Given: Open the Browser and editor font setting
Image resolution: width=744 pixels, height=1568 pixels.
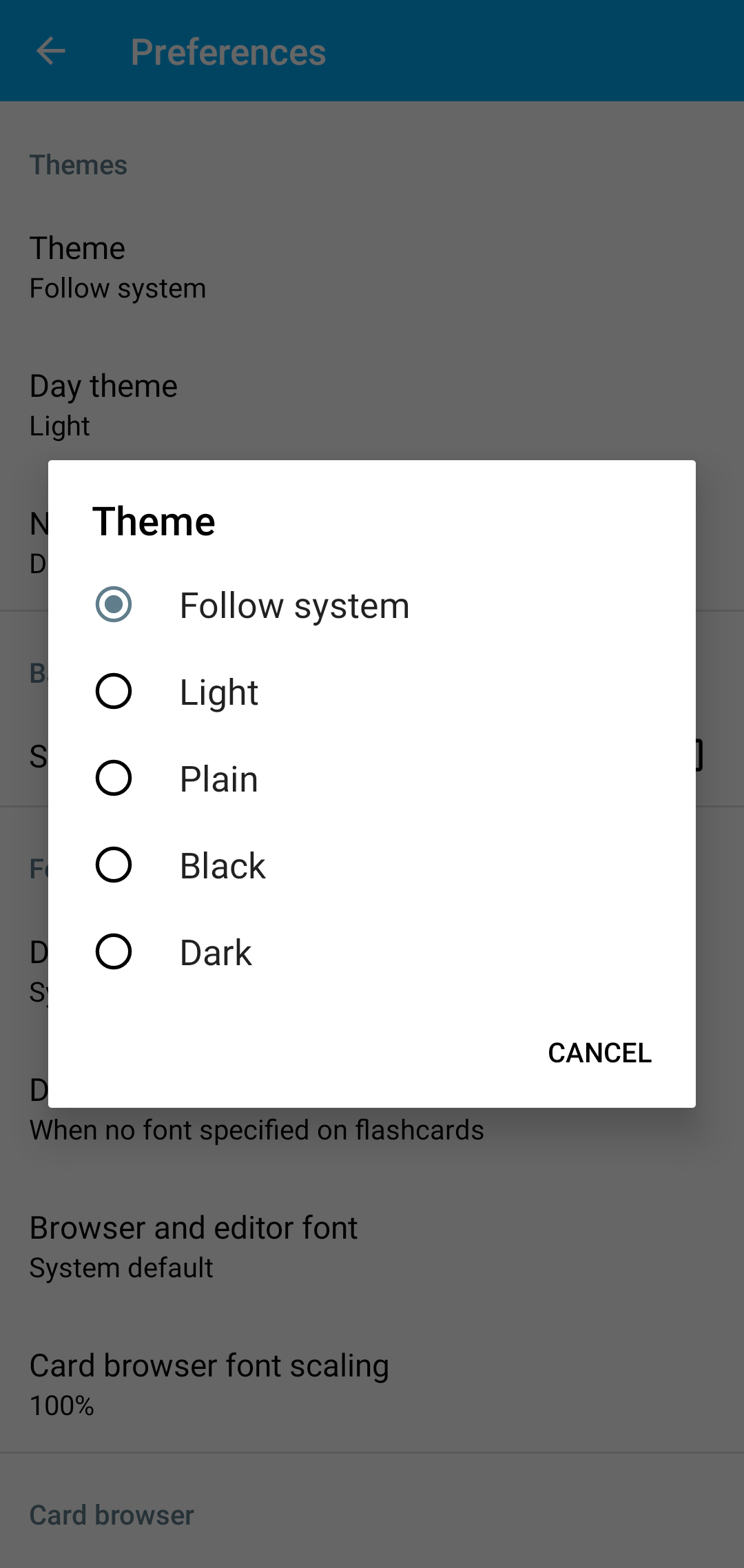Looking at the screenshot, I should [x=194, y=1227].
